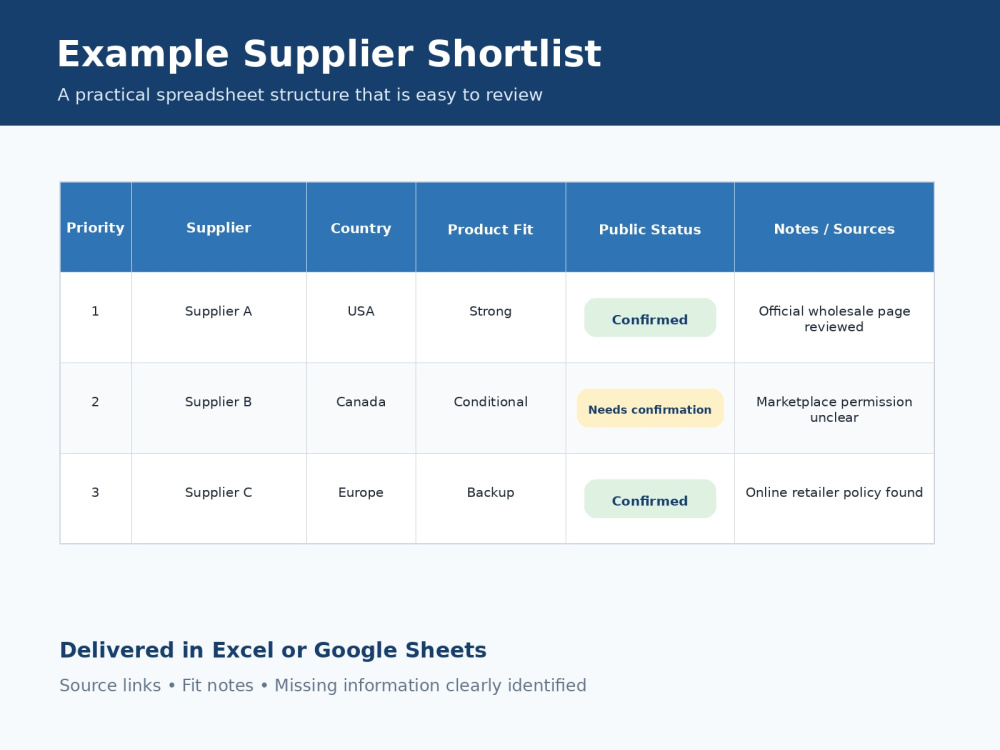The width and height of the screenshot is (1000, 750).
Task: Click the USA country cell
Action: (x=361, y=318)
